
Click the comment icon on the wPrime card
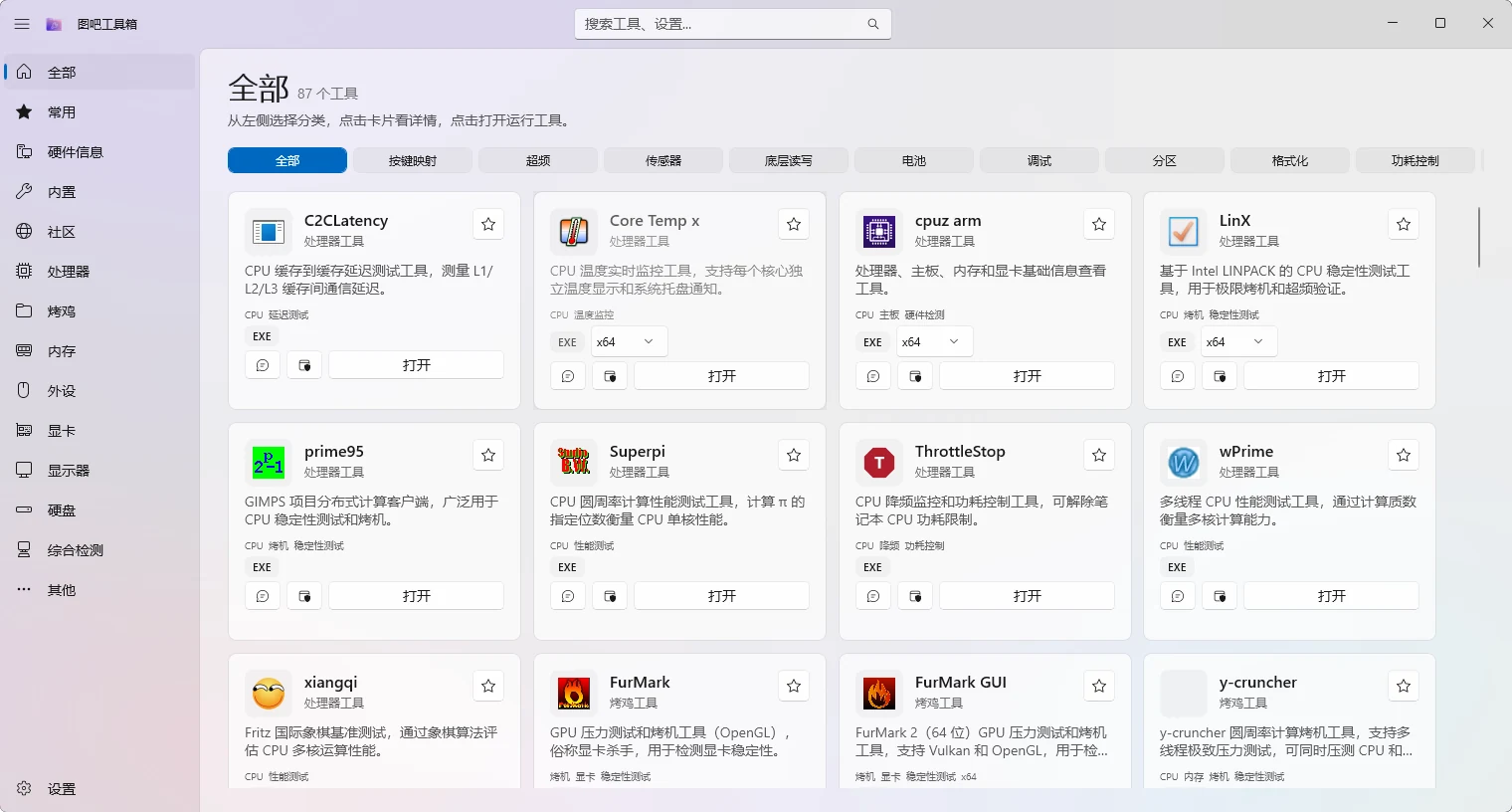[1178, 596]
